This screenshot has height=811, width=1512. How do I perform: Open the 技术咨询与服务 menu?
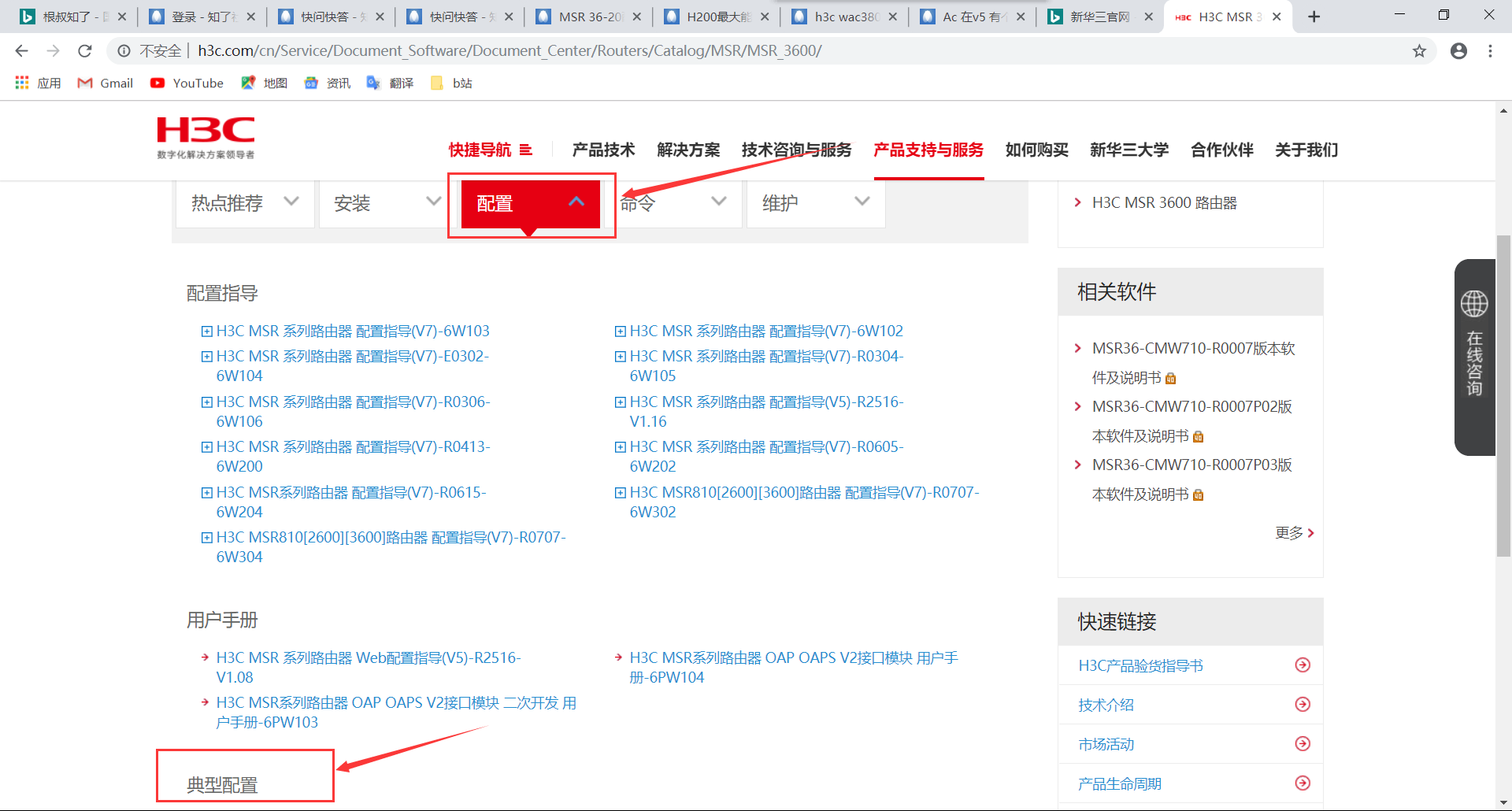796,150
